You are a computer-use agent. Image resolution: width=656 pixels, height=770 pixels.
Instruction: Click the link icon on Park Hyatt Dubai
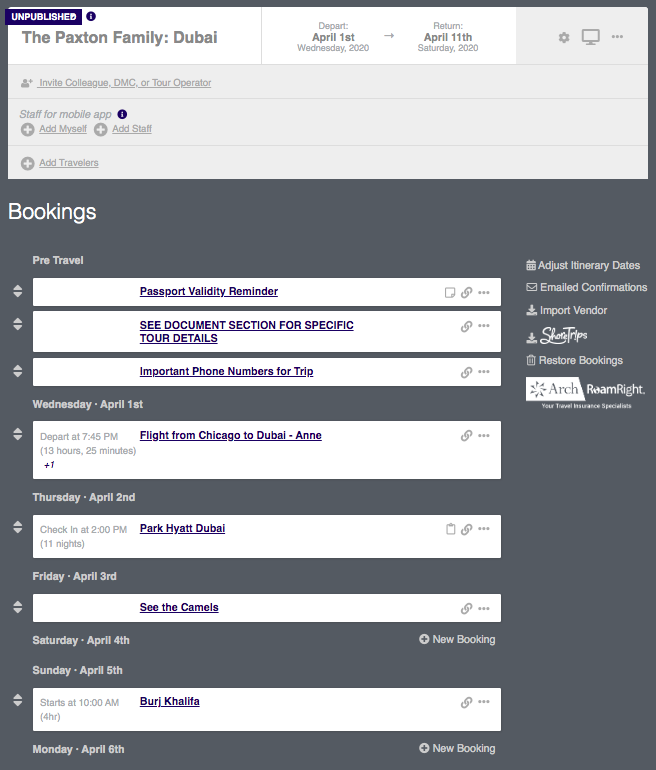(x=466, y=529)
